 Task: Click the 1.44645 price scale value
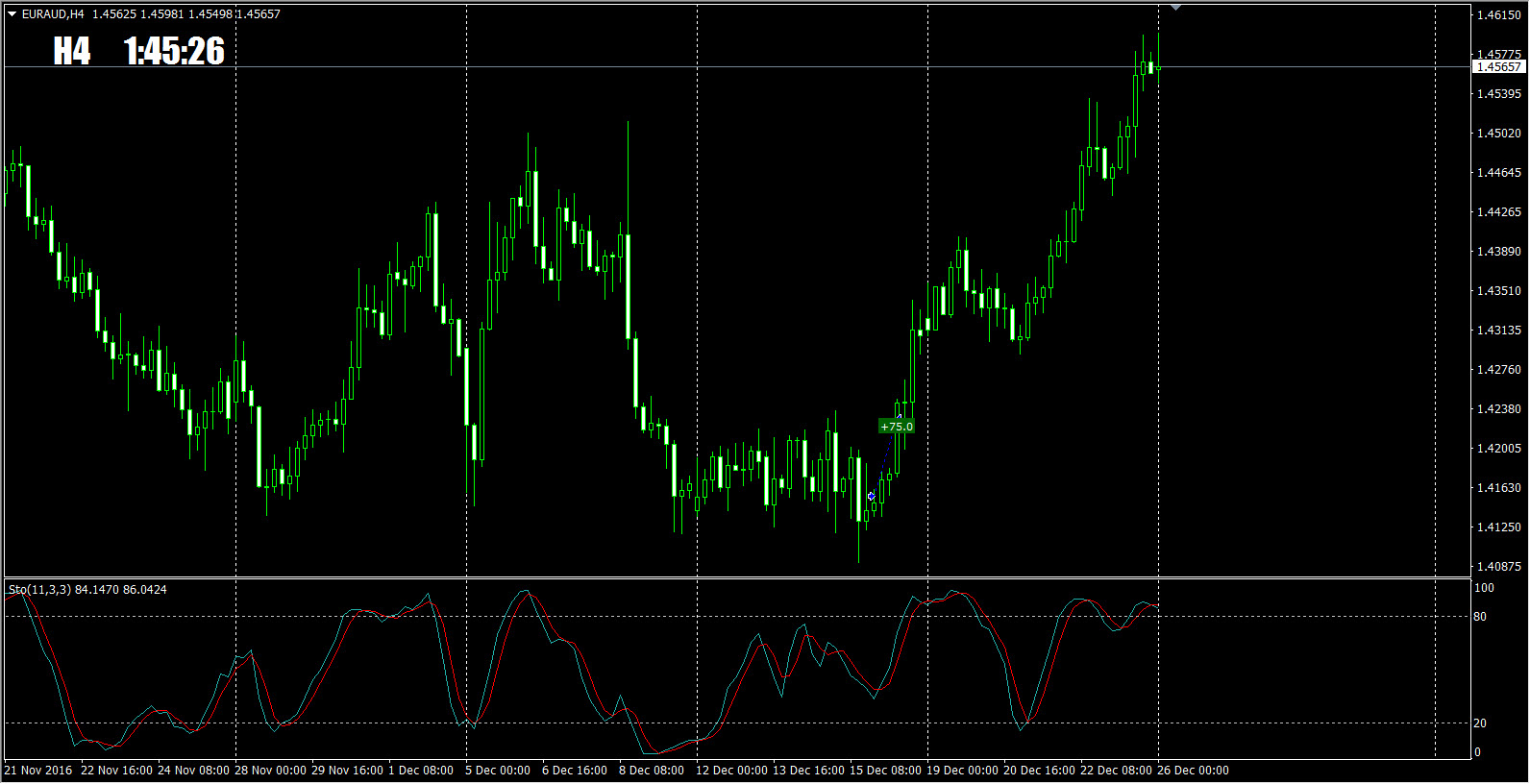(1499, 173)
